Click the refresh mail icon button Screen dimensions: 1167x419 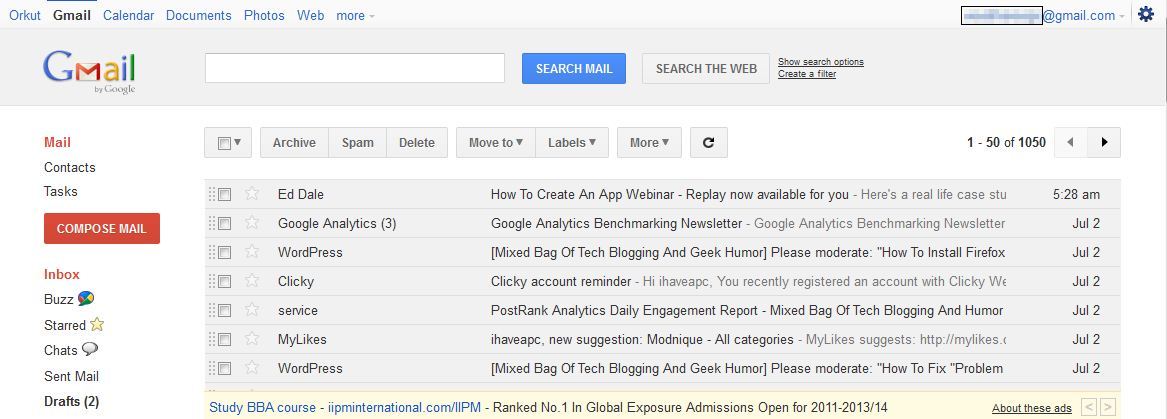[x=709, y=143]
